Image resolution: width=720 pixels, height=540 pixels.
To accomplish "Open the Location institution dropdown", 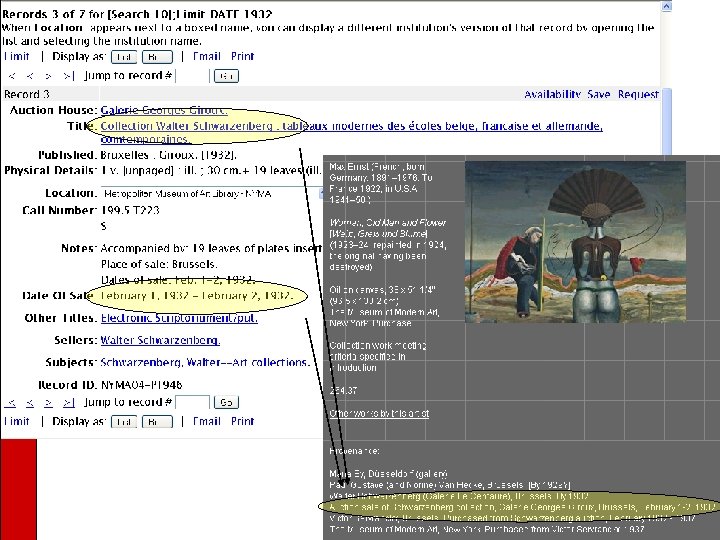I will (x=212, y=194).
